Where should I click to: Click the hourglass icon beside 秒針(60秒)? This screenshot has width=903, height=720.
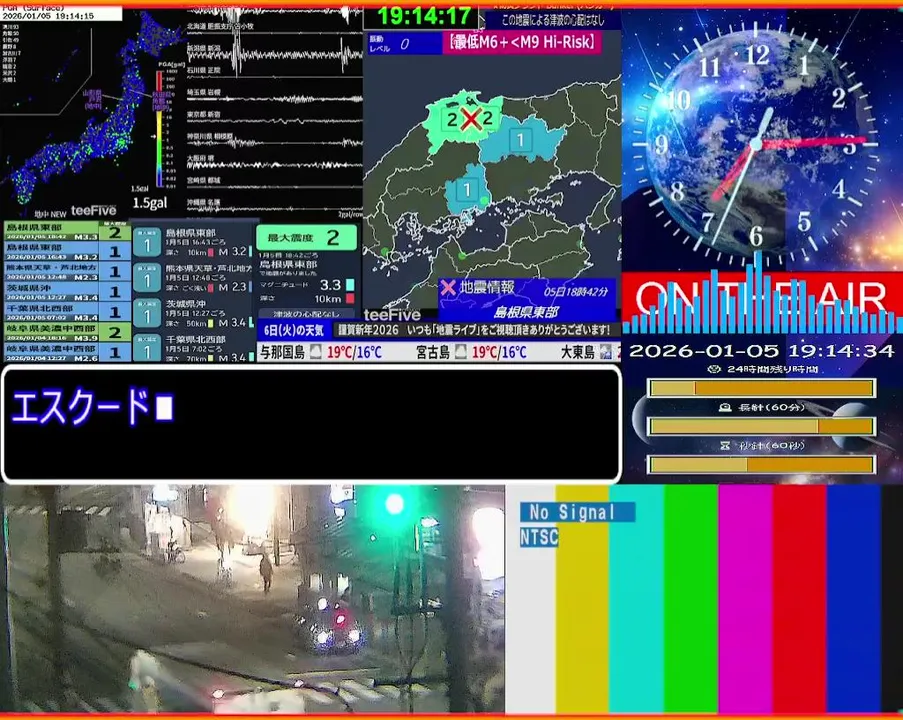[725, 445]
